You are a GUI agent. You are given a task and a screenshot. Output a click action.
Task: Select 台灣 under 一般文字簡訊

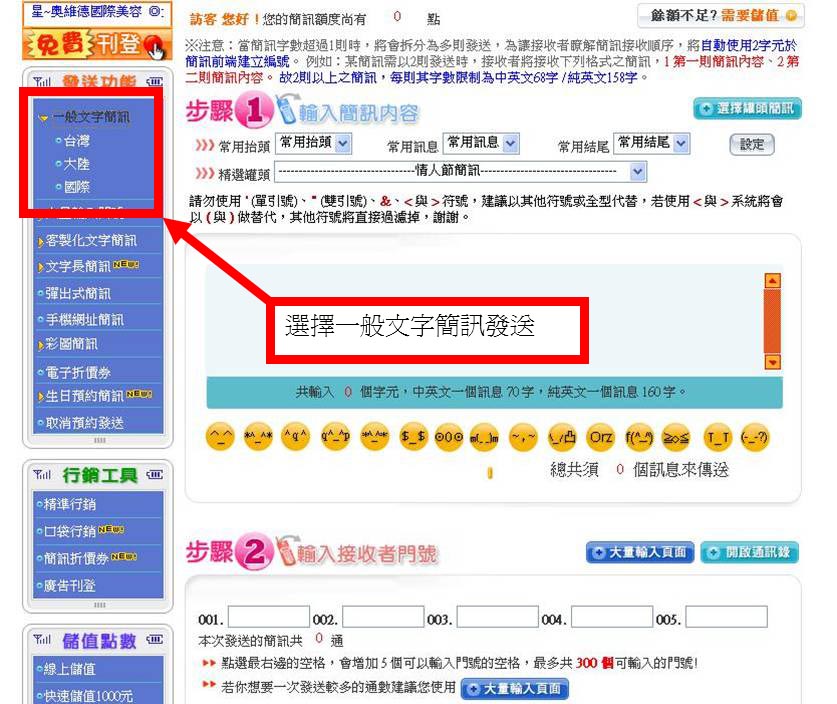(x=77, y=142)
